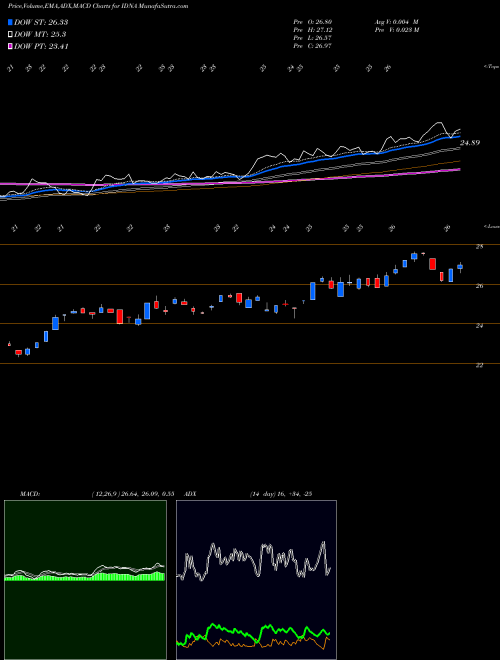Screen dimensions: 500x660
Task: Click the blue DOW ST legend swatch
Action: pyautogui.click(x=10, y=22)
